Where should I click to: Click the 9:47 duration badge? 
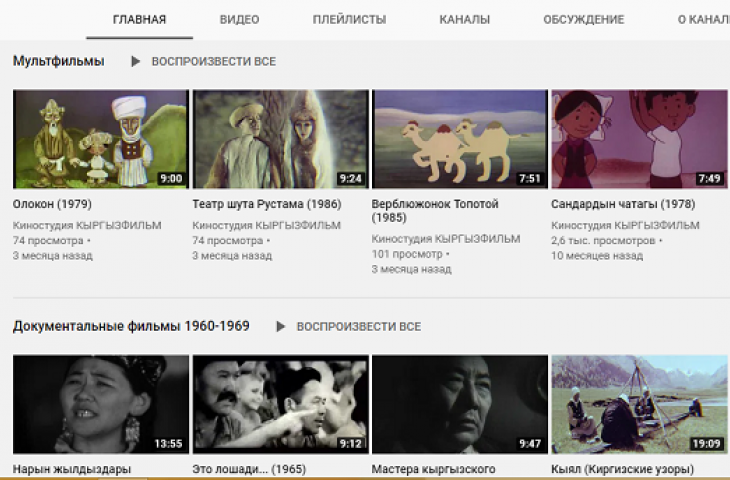click(530, 444)
